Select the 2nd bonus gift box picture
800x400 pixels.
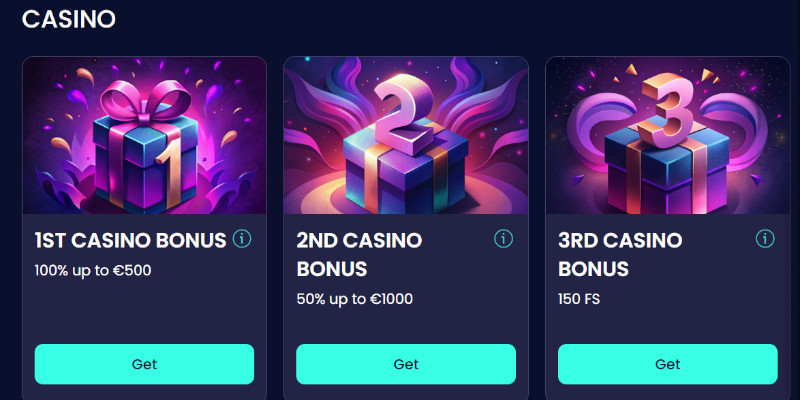[x=406, y=135]
